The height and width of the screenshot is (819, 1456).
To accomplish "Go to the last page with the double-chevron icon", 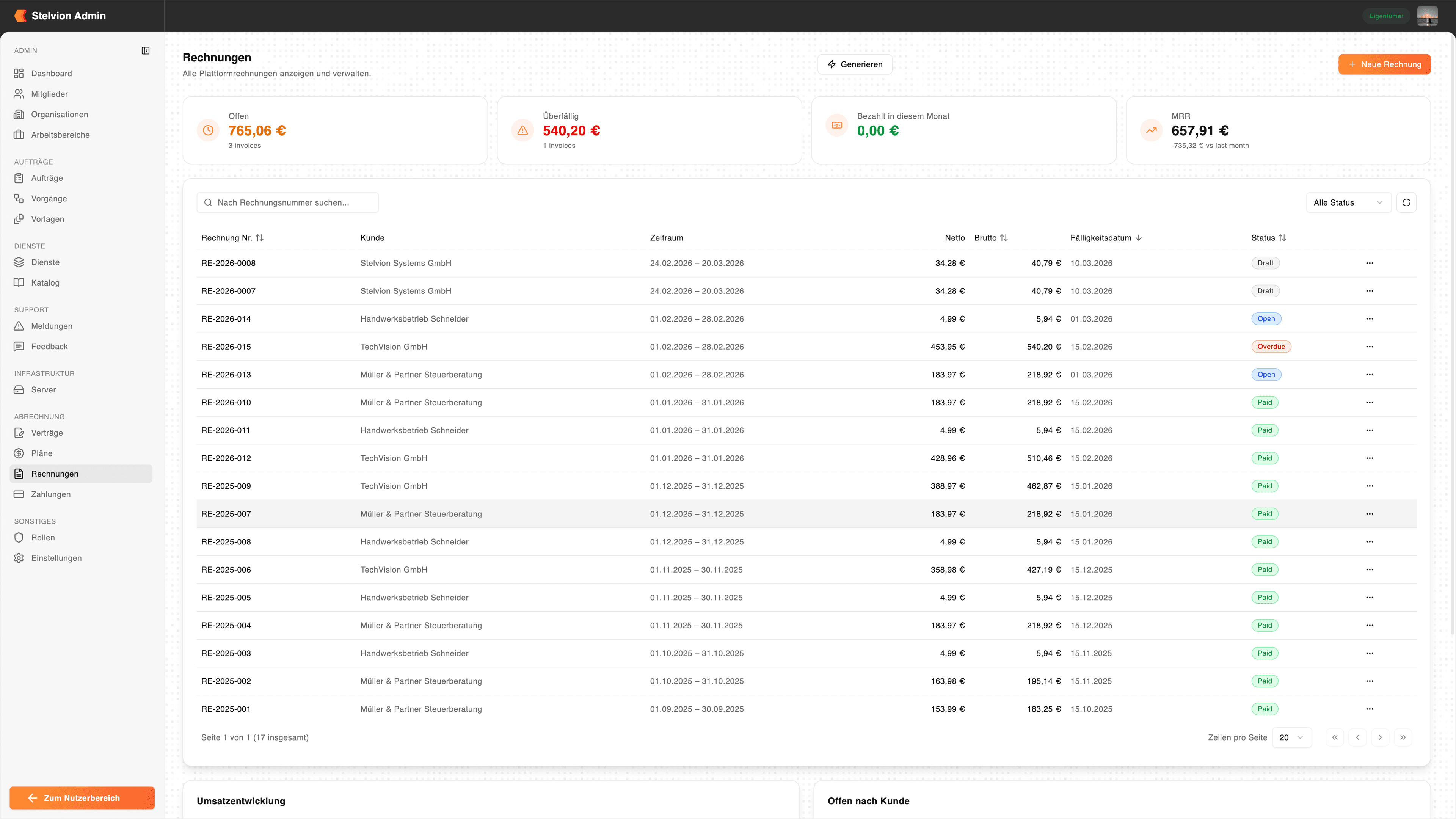I will (1403, 737).
